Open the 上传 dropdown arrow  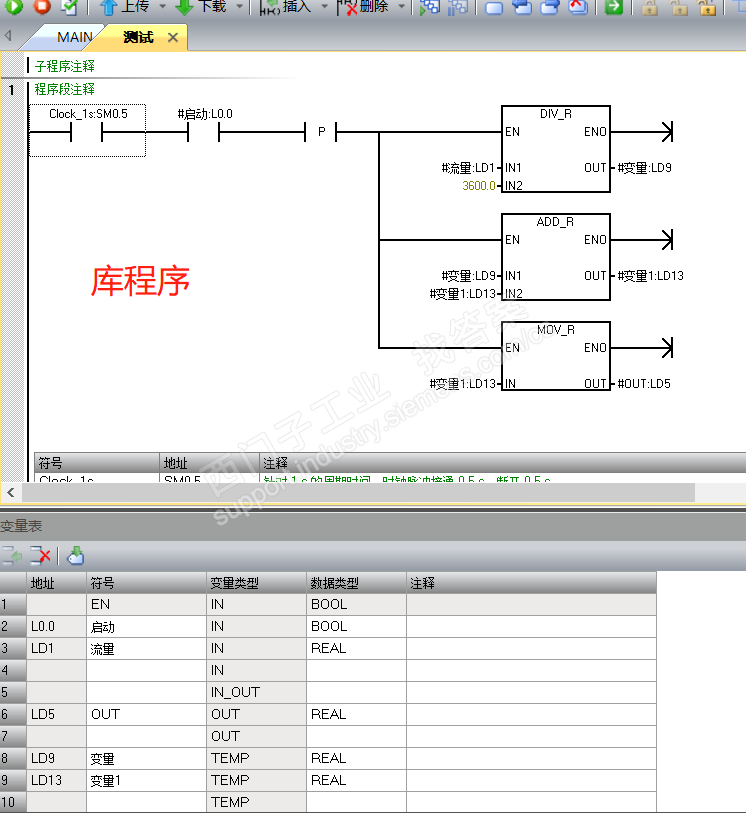click(x=163, y=7)
